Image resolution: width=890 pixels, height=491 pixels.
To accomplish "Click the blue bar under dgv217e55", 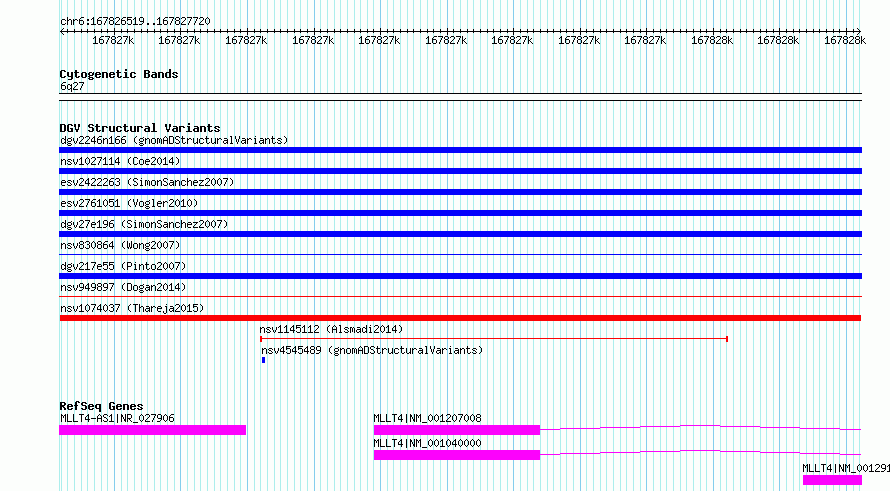I will pos(460,276).
